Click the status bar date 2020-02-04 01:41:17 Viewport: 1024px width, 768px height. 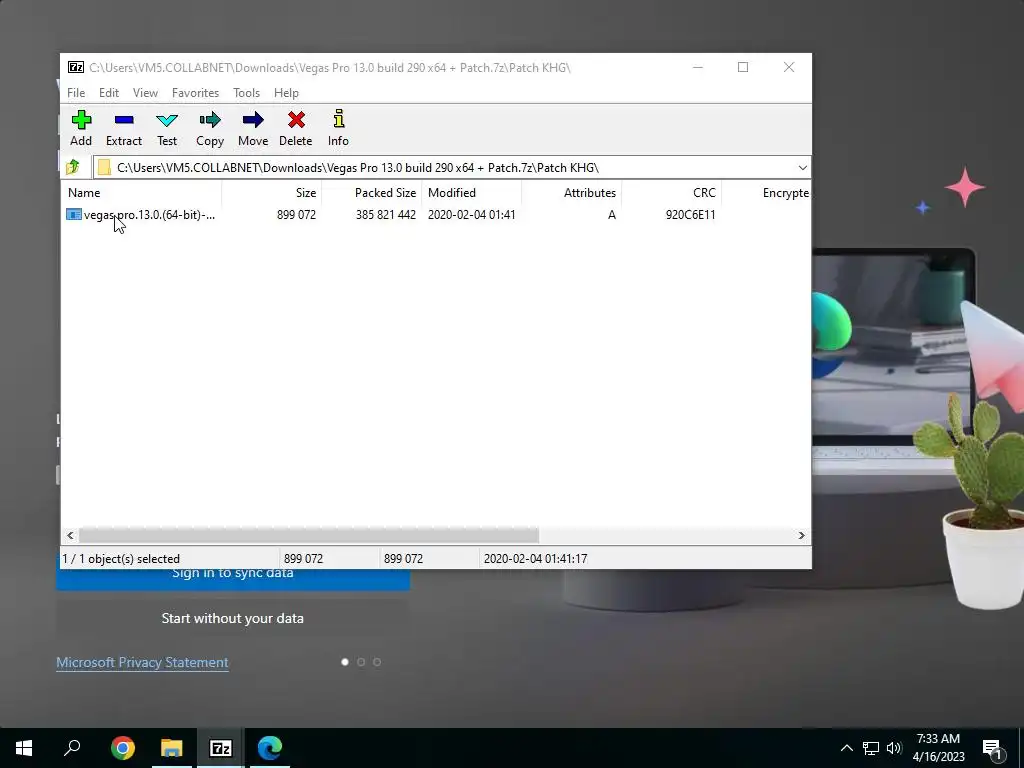535,558
